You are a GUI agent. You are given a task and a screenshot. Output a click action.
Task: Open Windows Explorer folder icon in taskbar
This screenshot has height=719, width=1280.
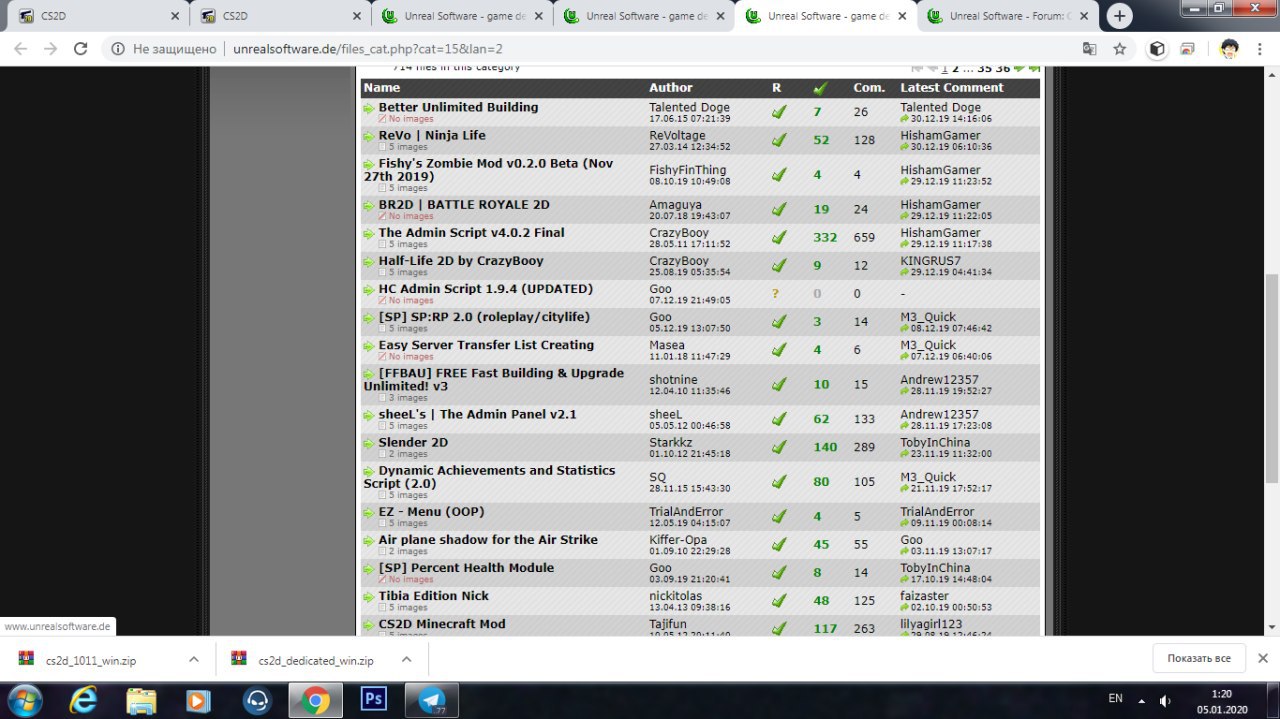[141, 700]
